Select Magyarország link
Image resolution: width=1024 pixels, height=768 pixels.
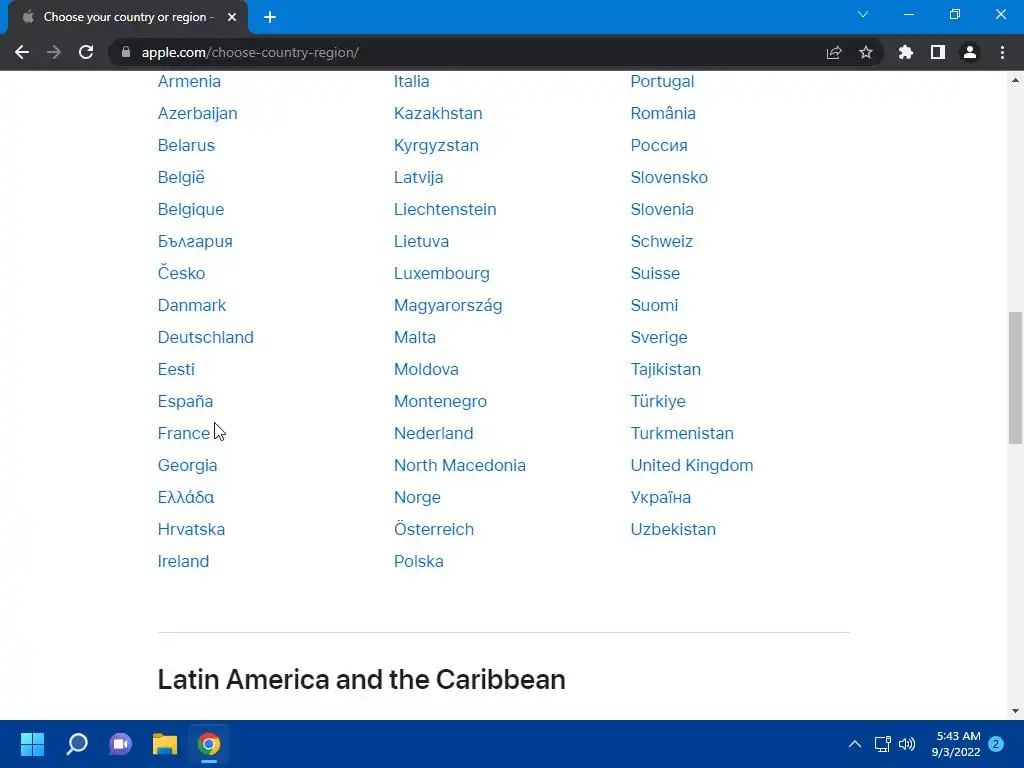click(x=448, y=306)
